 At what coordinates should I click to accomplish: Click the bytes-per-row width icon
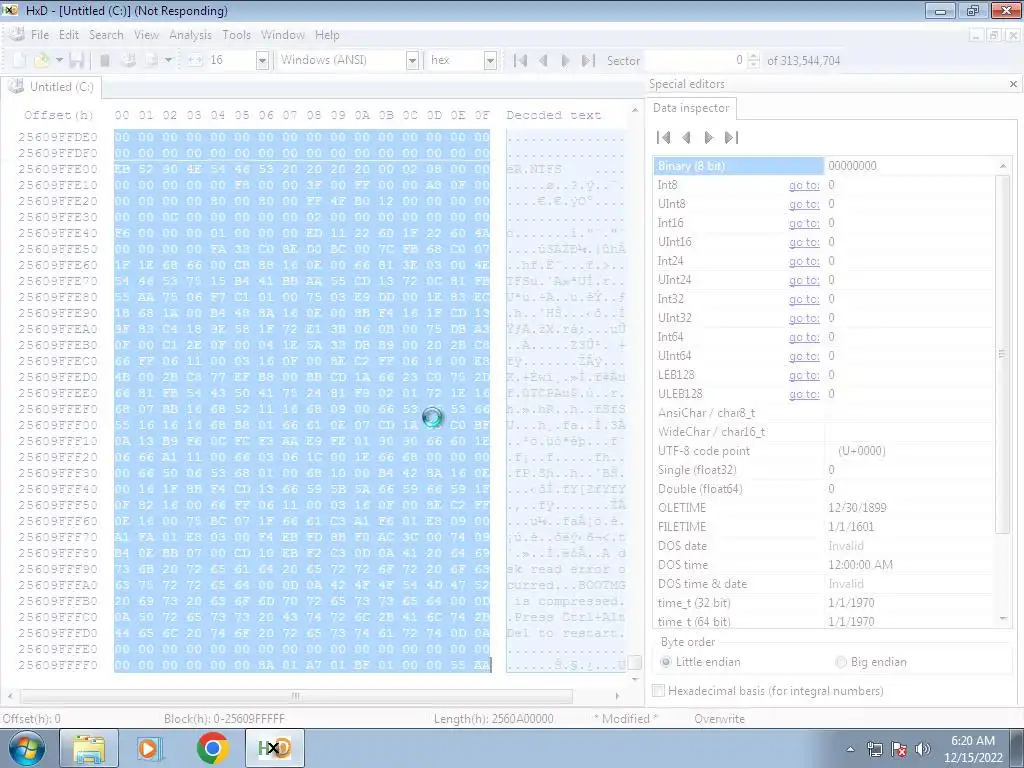click(x=195, y=60)
